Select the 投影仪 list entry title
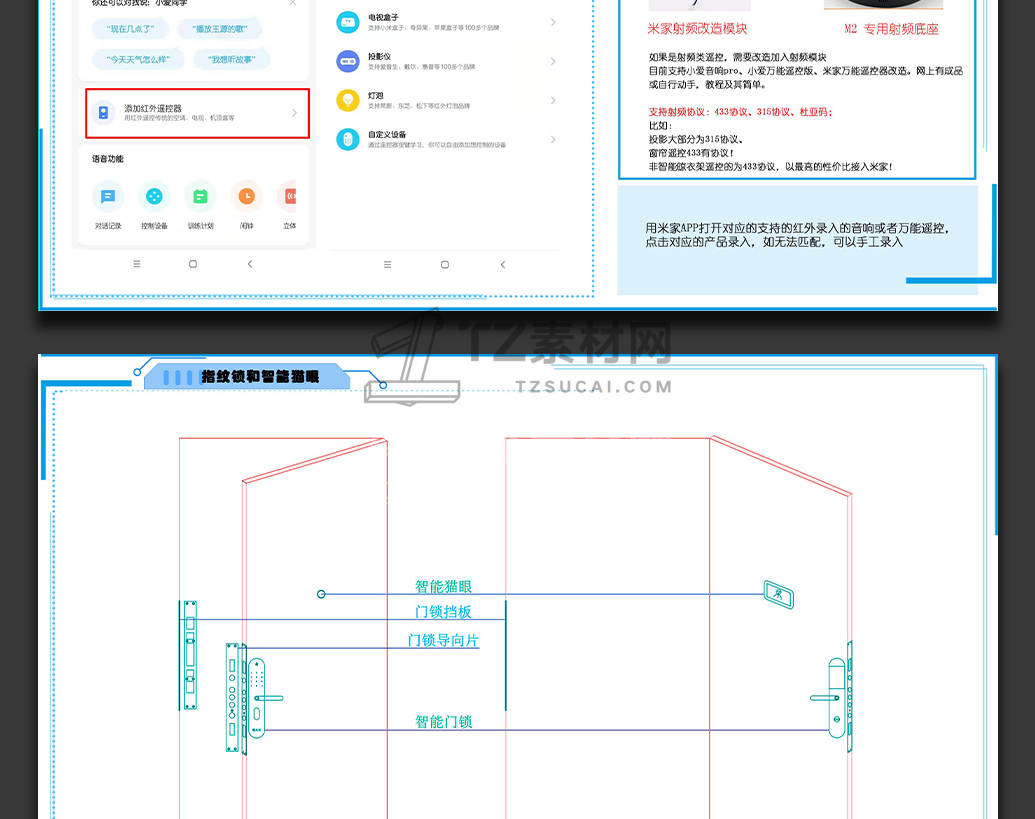 380,57
